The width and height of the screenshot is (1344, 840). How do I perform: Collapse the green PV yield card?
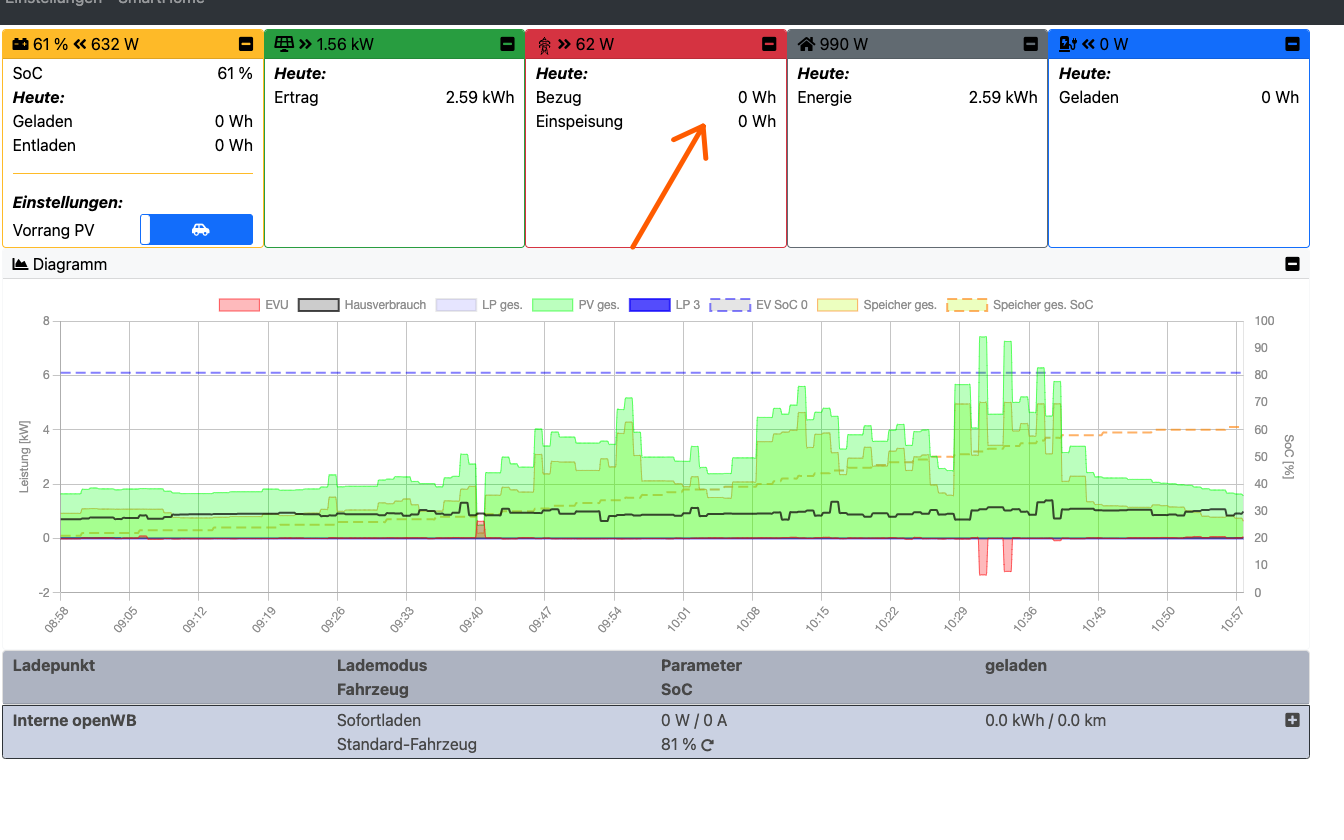[x=507, y=44]
